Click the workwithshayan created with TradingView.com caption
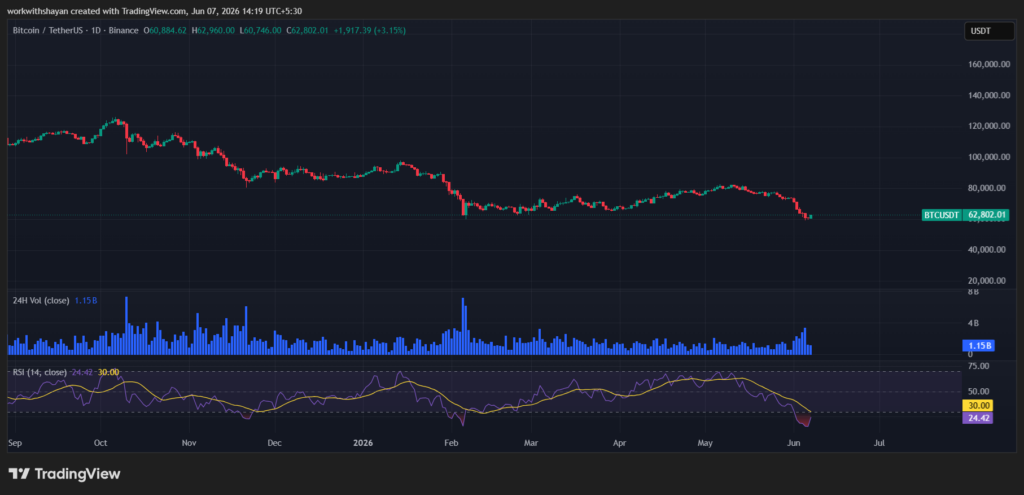This screenshot has height=495, width=1024. tap(155, 11)
